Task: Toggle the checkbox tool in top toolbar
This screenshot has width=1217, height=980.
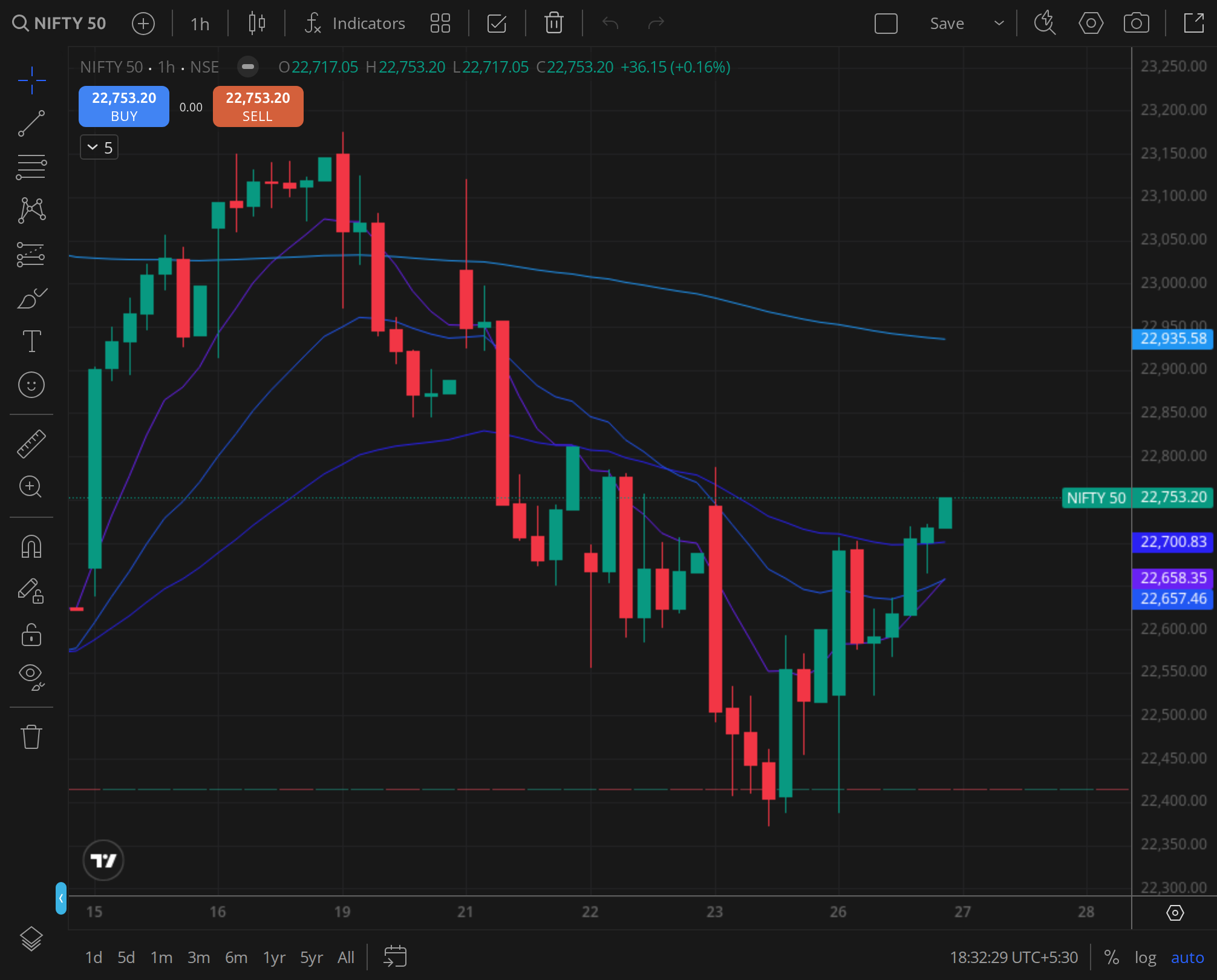Action: pyautogui.click(x=497, y=24)
